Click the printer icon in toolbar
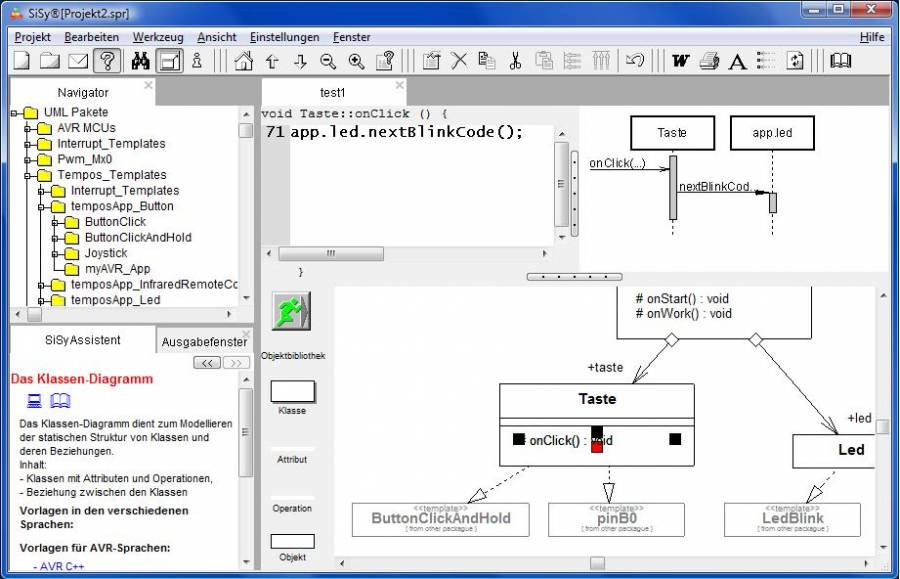The image size is (900, 579). click(x=709, y=61)
